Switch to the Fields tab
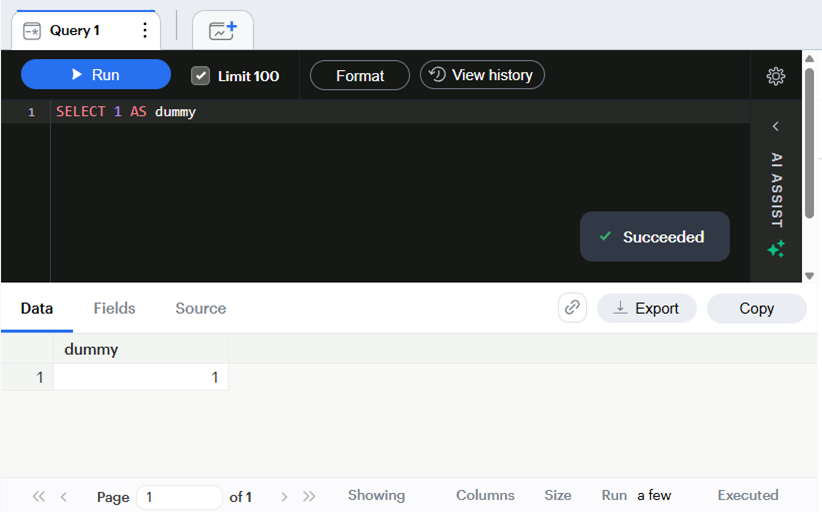Viewport: 822px width, 512px height. click(114, 308)
